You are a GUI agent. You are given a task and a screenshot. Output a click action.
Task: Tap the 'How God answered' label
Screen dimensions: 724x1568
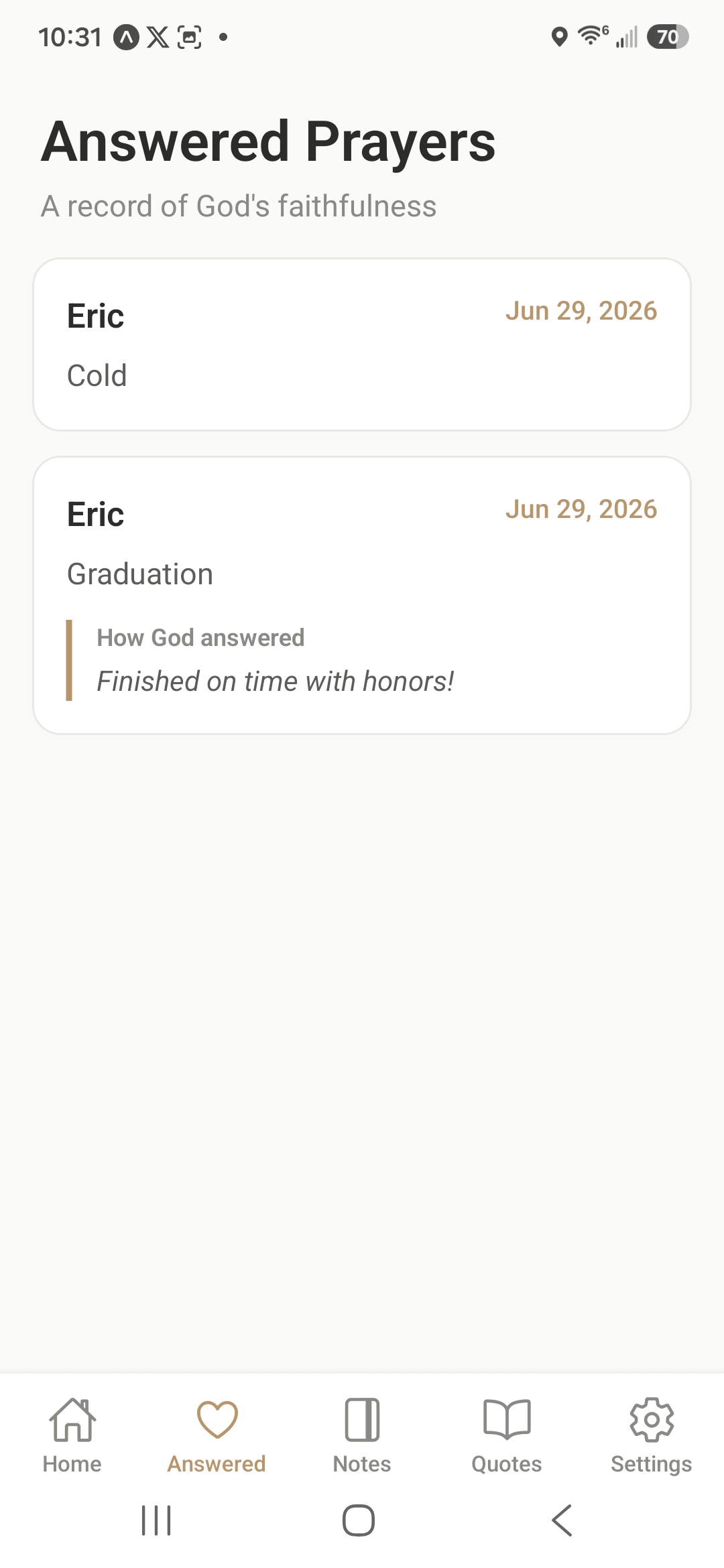(200, 638)
